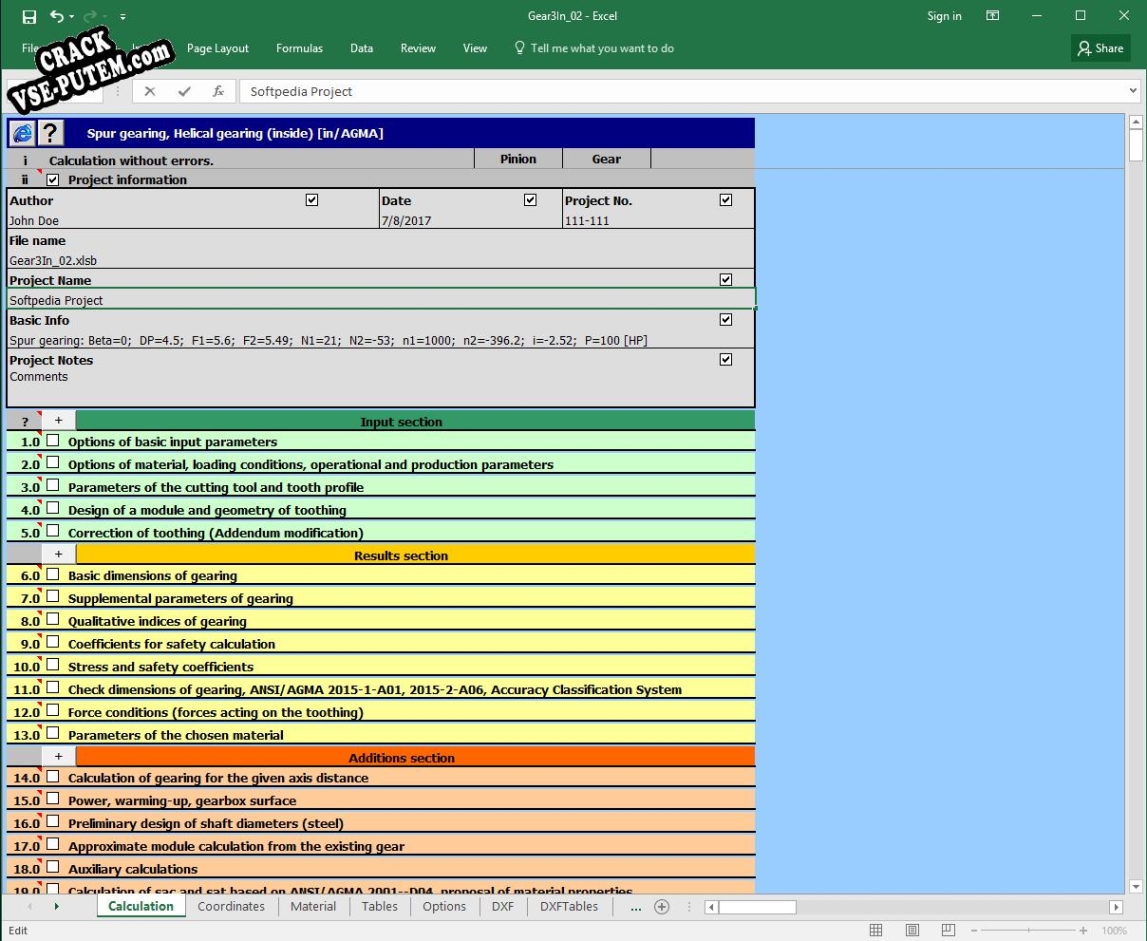Check box 10.0 Stress and safety coefficients

click(x=53, y=665)
